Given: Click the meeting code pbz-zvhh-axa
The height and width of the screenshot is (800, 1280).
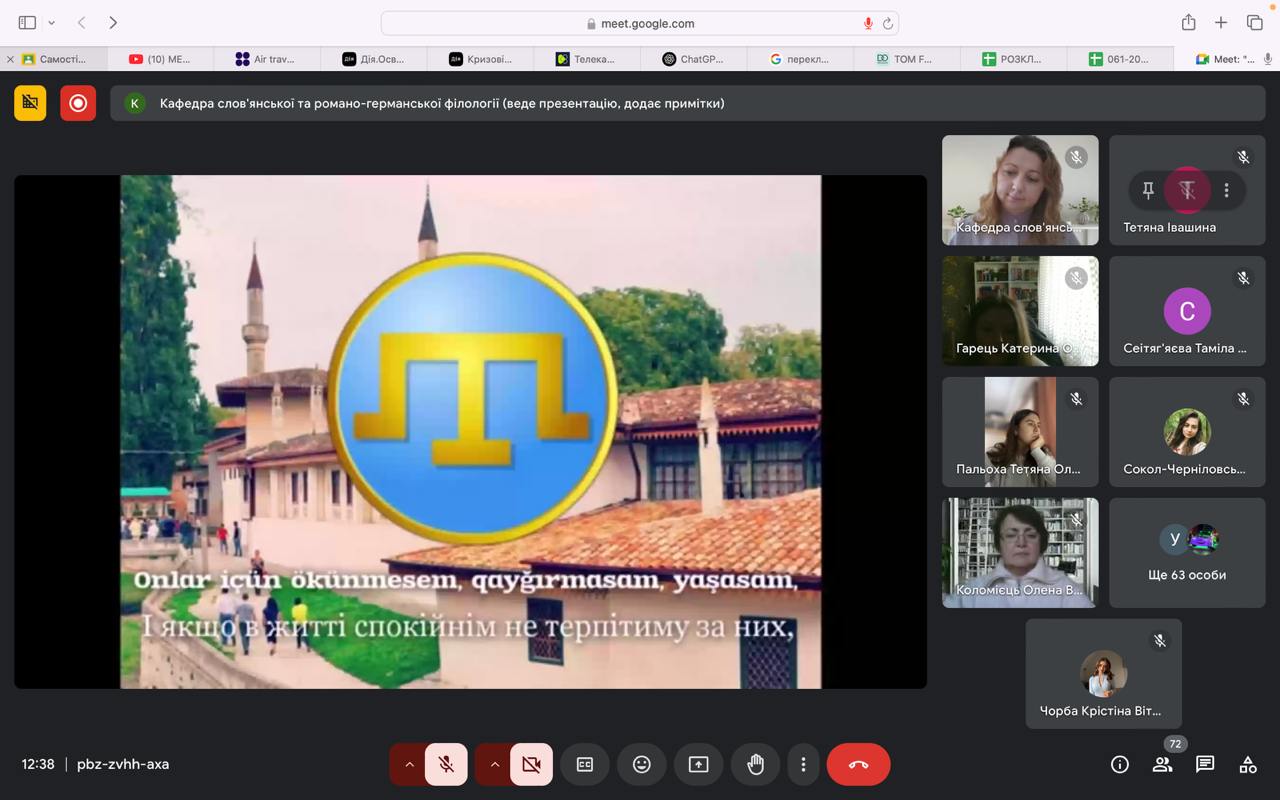Looking at the screenshot, I should [x=123, y=764].
